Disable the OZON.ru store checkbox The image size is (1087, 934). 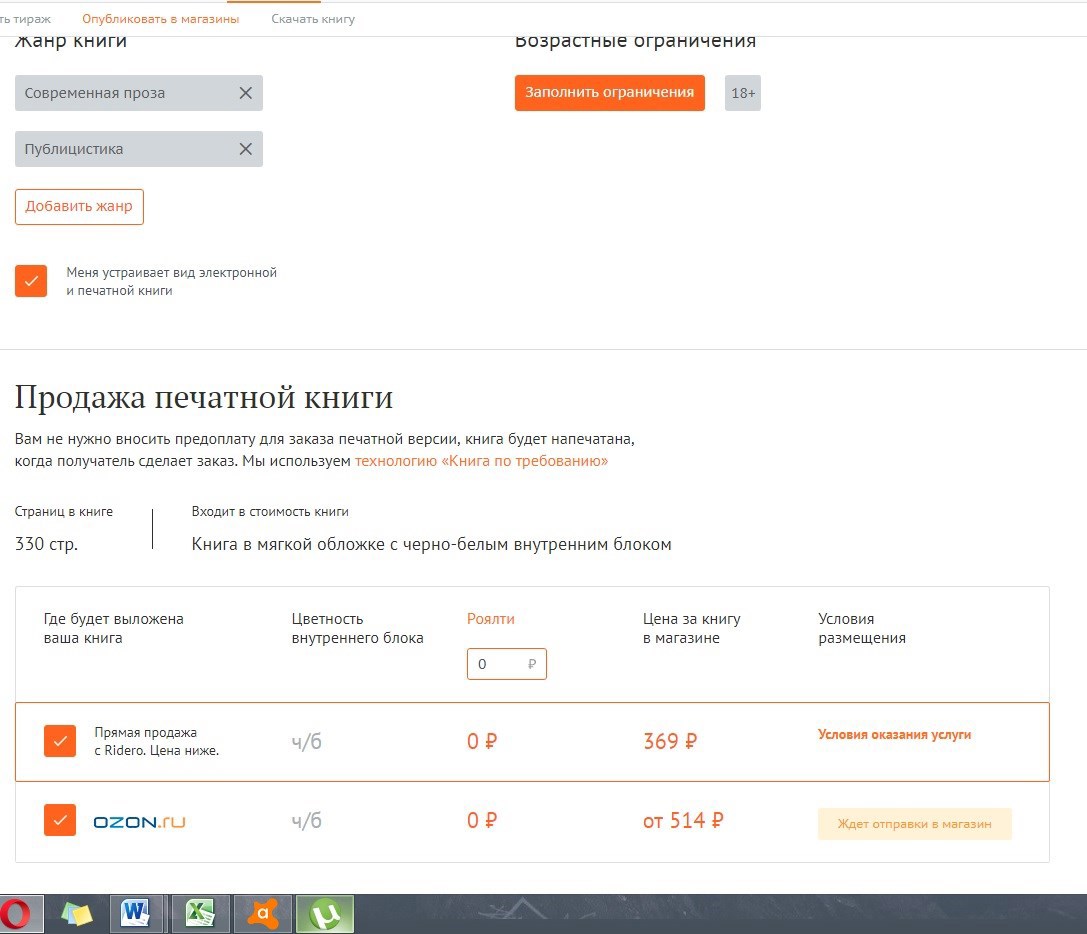(60, 821)
